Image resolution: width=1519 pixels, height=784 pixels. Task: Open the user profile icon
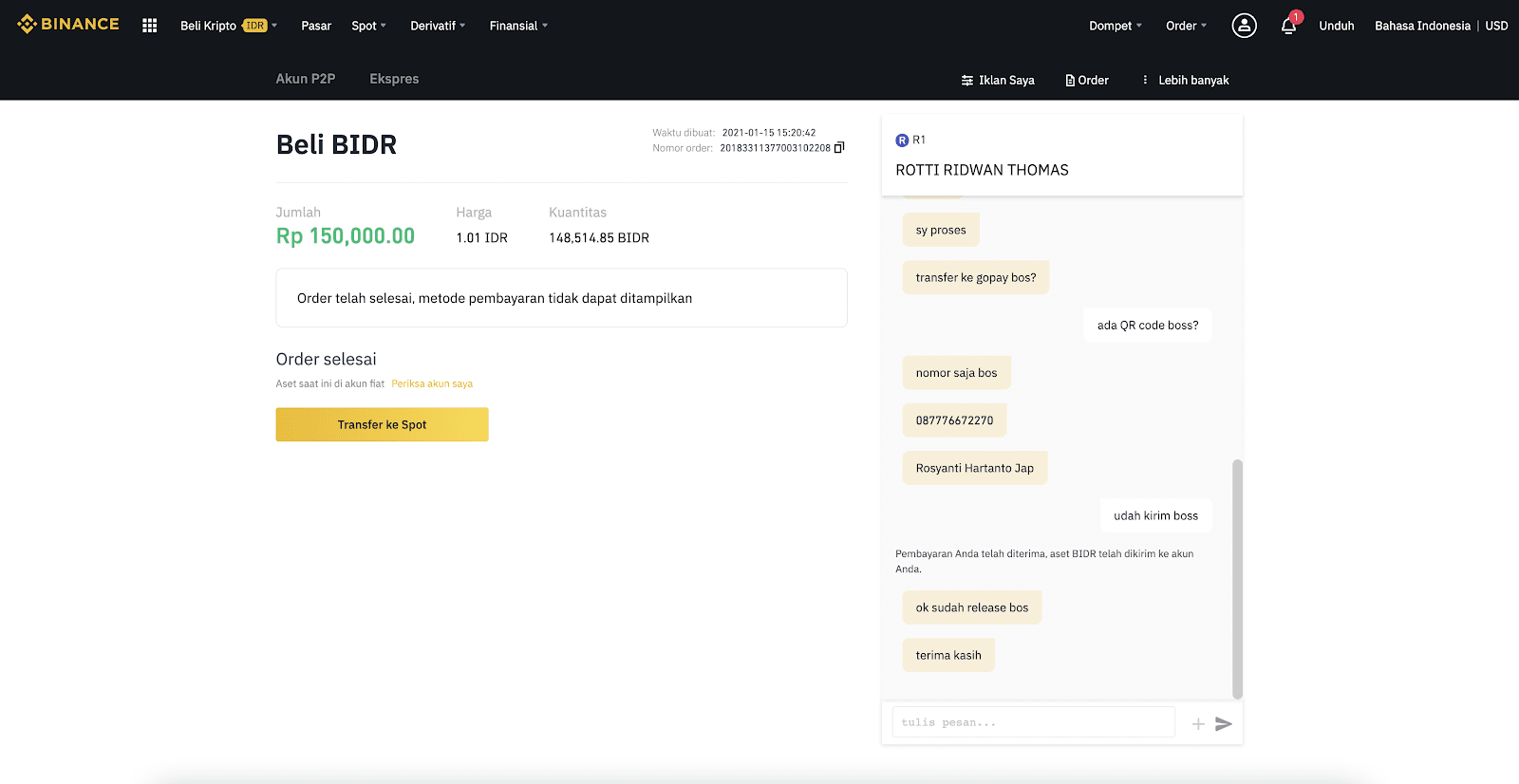tap(1244, 26)
